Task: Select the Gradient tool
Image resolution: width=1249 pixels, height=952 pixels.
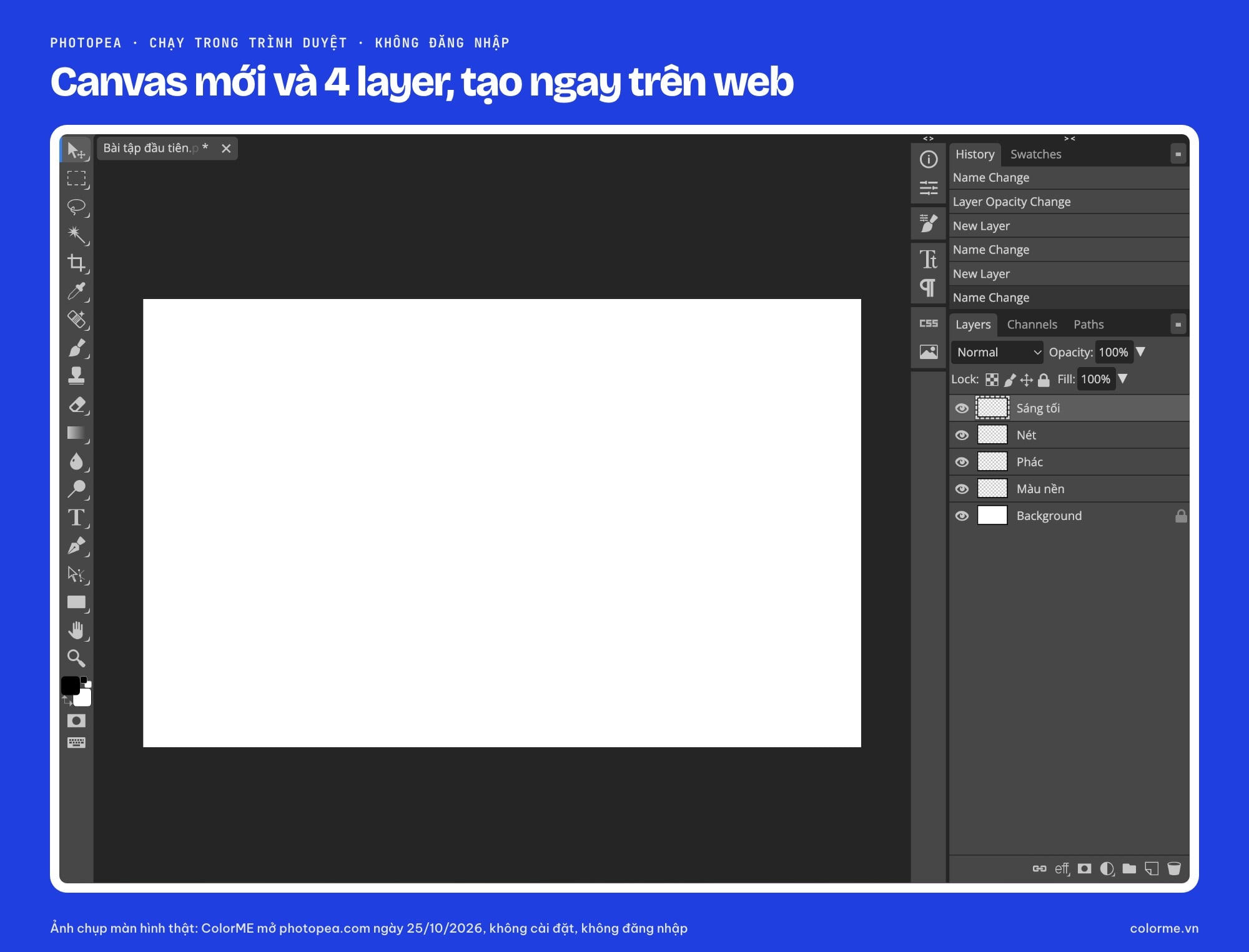Action: [x=76, y=433]
